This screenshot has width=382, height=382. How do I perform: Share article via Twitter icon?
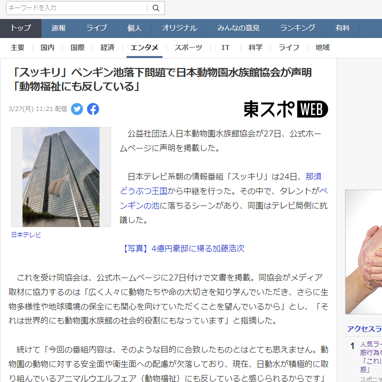77,109
